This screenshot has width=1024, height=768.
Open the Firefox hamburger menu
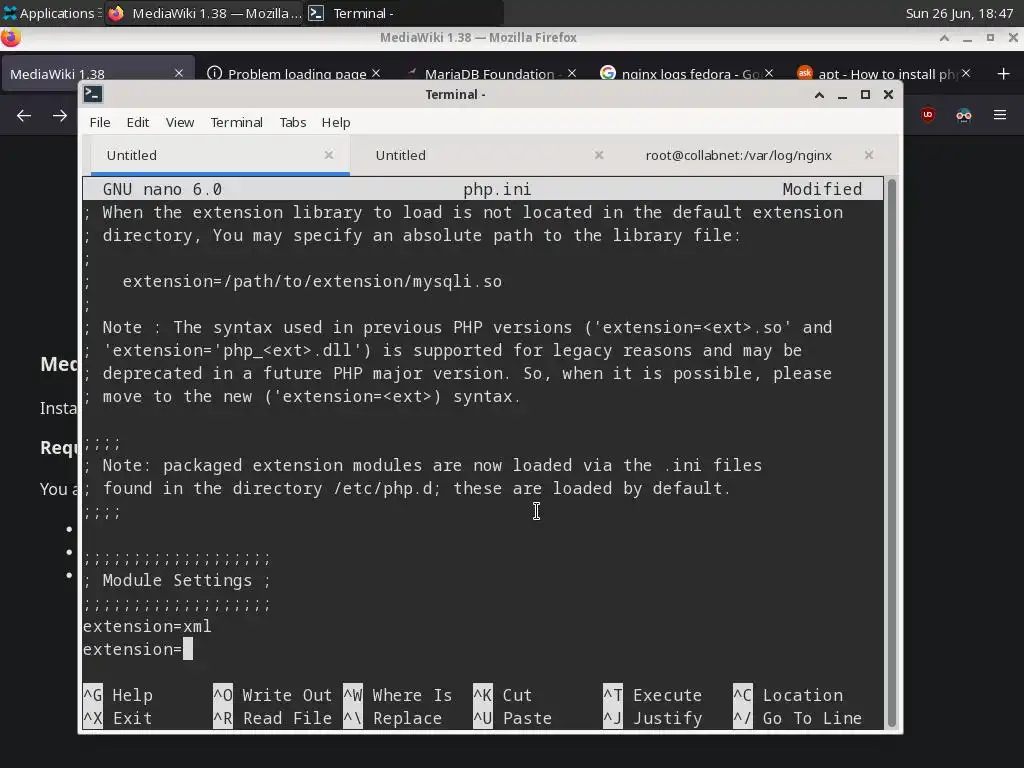click(1000, 116)
